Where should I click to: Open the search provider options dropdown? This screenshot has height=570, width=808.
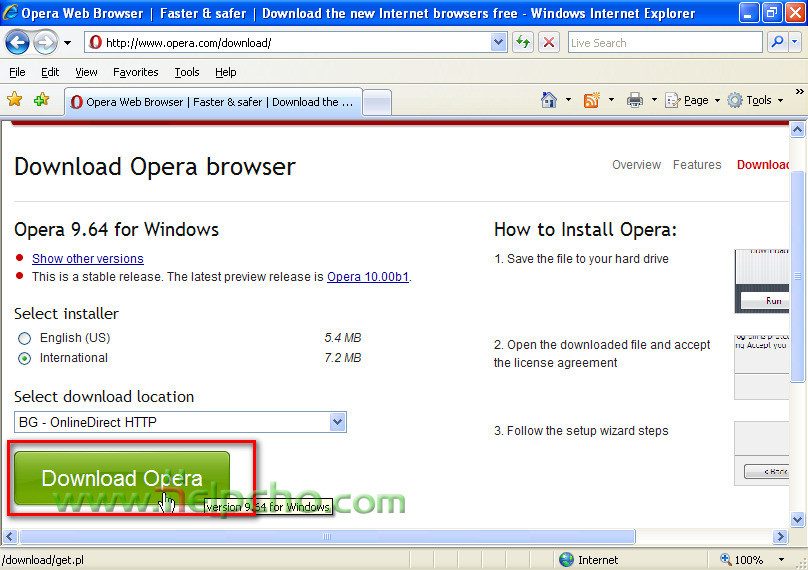[x=795, y=42]
